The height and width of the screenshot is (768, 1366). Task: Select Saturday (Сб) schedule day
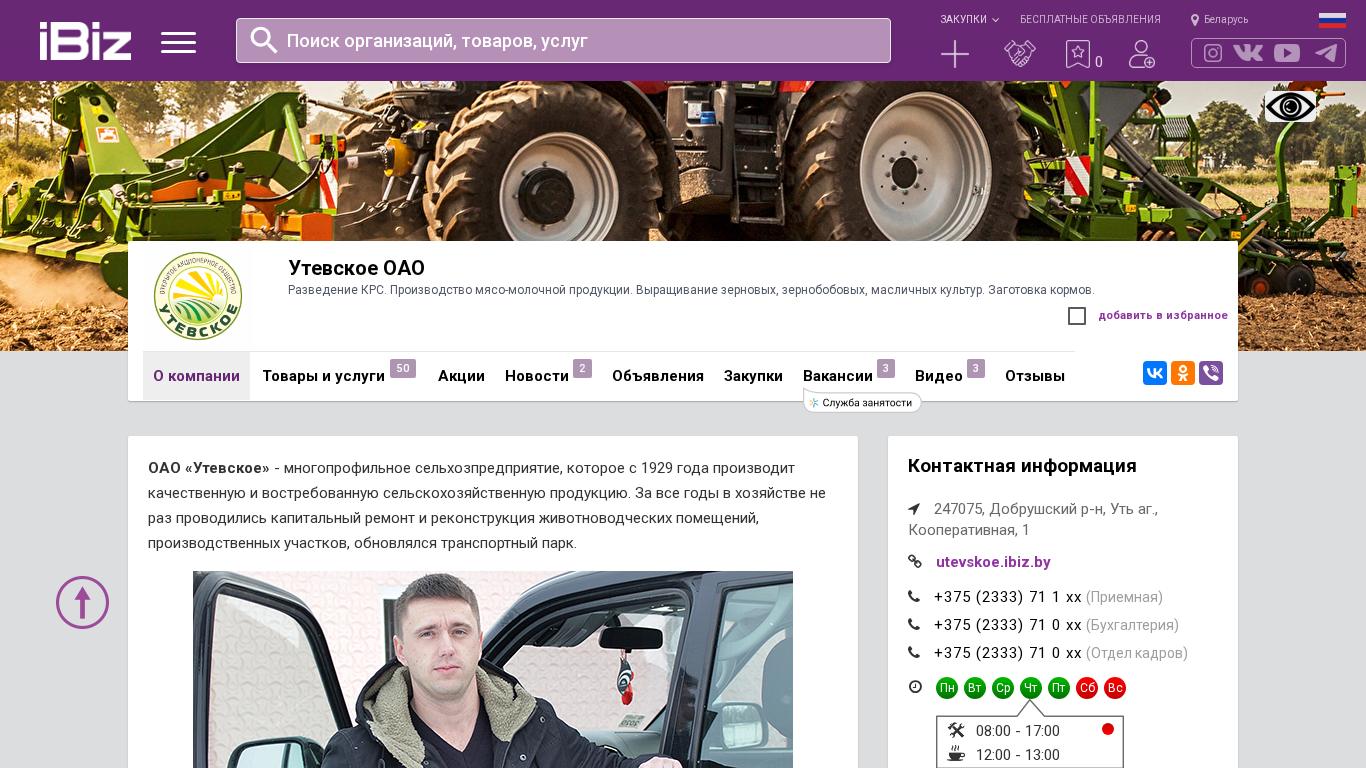(x=1087, y=688)
